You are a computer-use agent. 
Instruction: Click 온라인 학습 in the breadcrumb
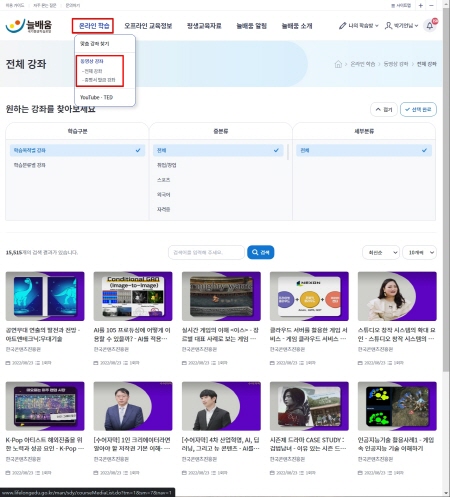362,64
